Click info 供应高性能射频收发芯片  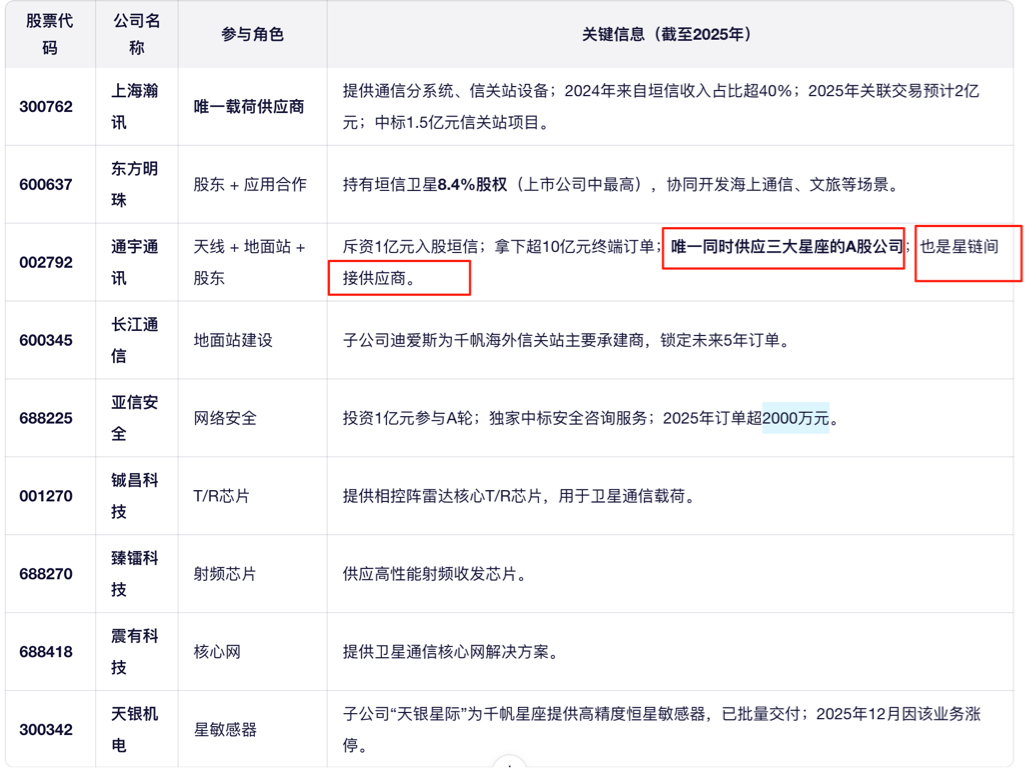pos(435,574)
